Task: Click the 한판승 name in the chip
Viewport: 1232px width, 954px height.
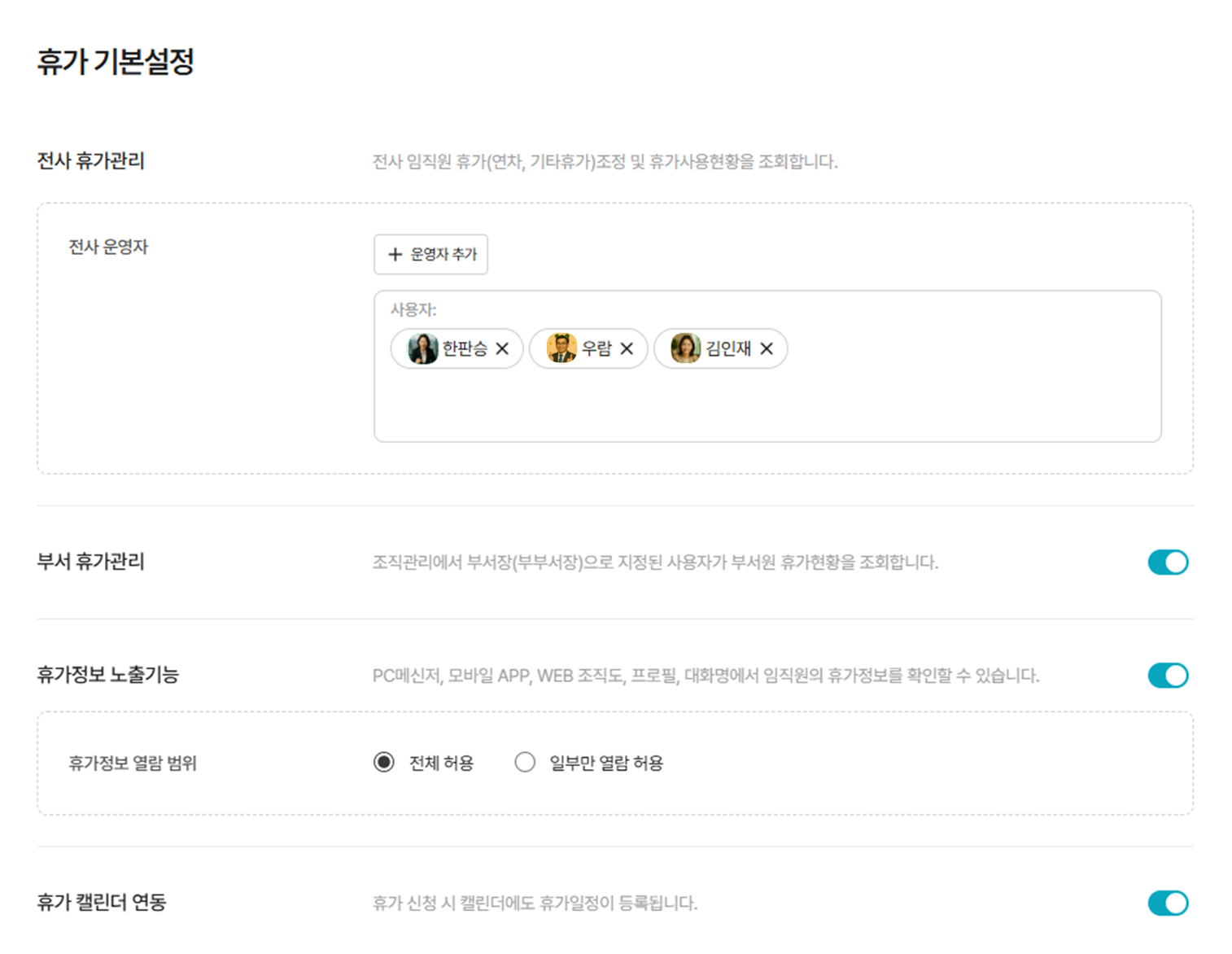Action: tap(465, 348)
